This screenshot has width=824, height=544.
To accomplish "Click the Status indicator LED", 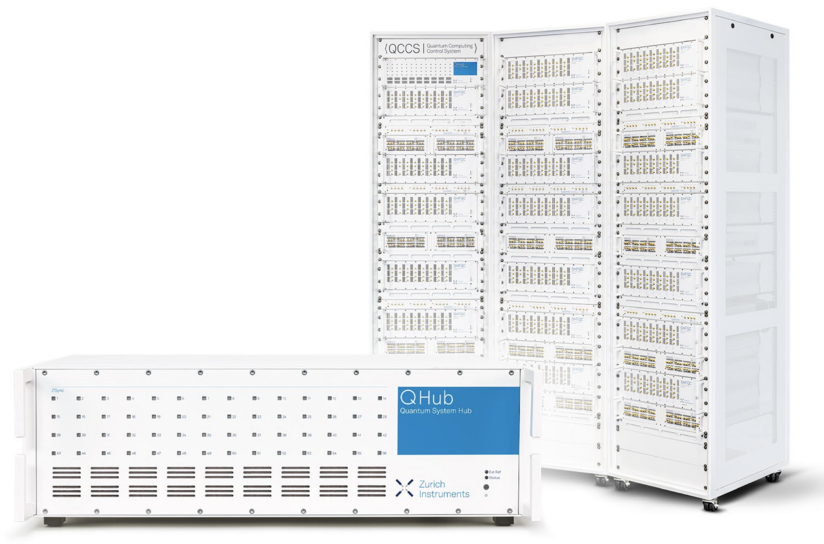I will pos(486,478).
